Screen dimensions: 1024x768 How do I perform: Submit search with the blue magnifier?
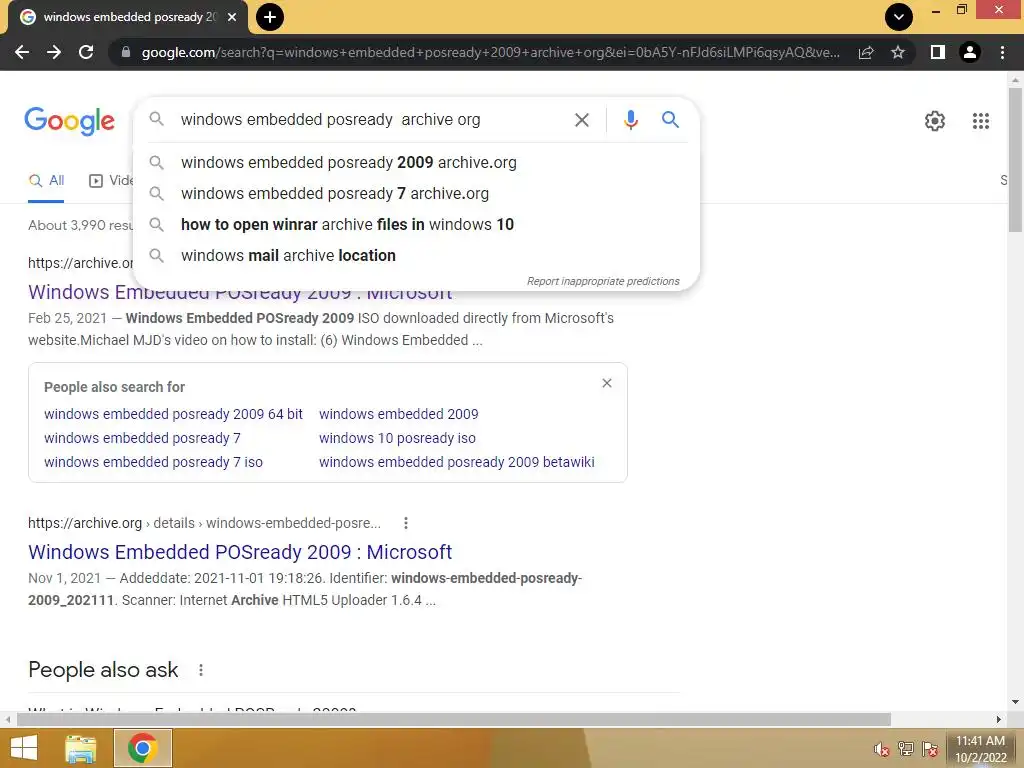point(670,120)
